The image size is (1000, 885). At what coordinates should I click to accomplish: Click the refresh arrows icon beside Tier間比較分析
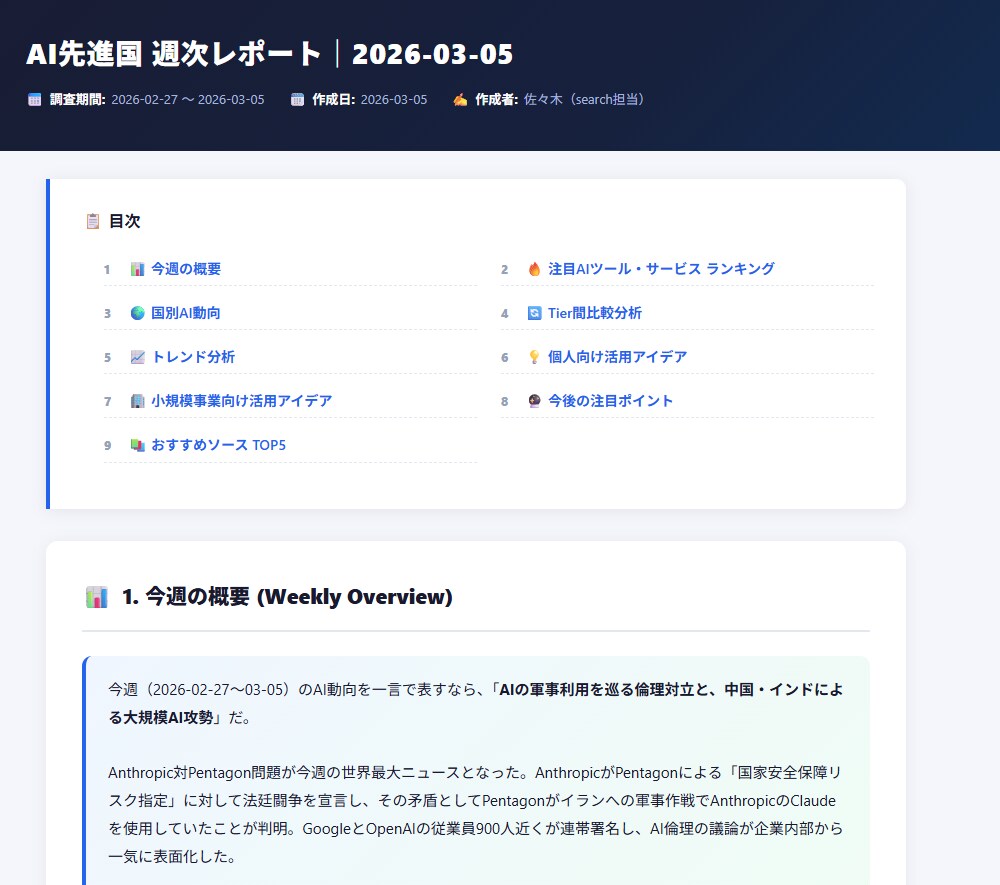tap(534, 313)
